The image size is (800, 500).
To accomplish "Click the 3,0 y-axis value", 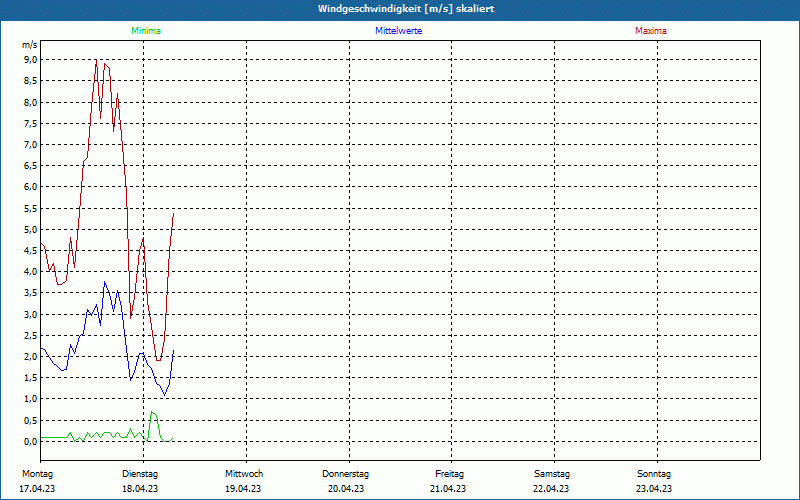I will tap(31, 314).
